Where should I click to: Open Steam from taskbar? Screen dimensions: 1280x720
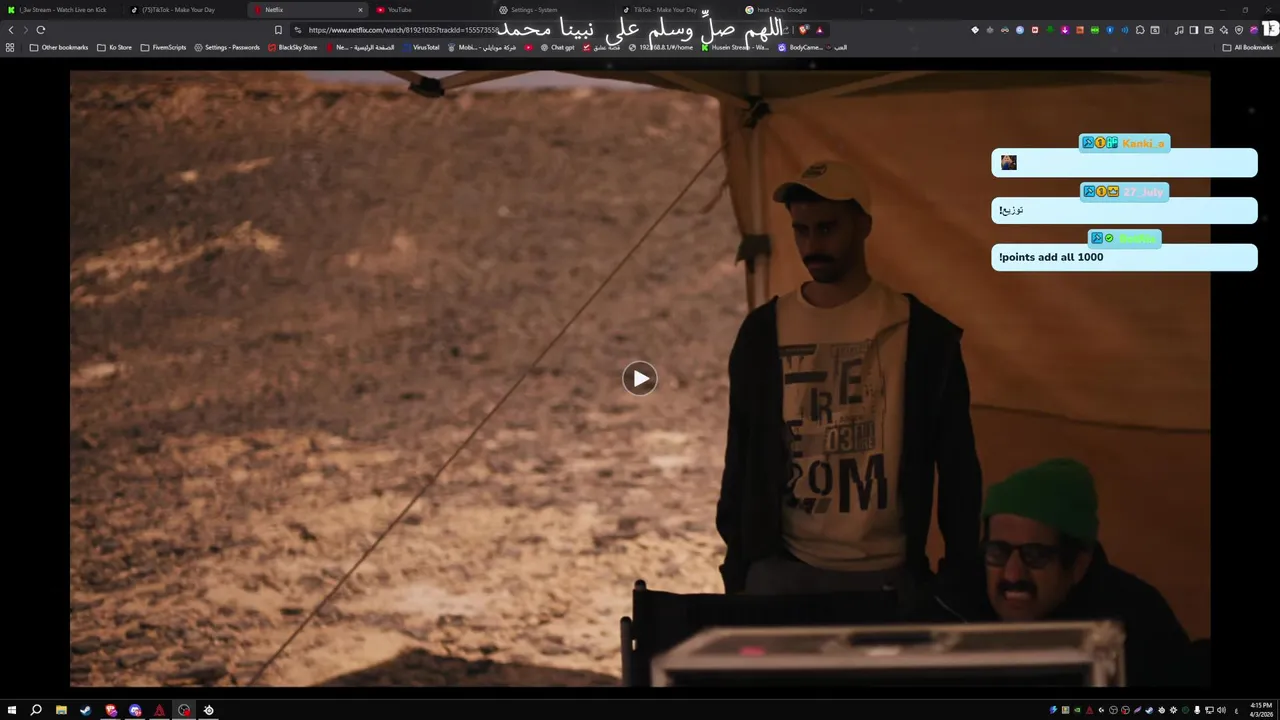coord(85,710)
